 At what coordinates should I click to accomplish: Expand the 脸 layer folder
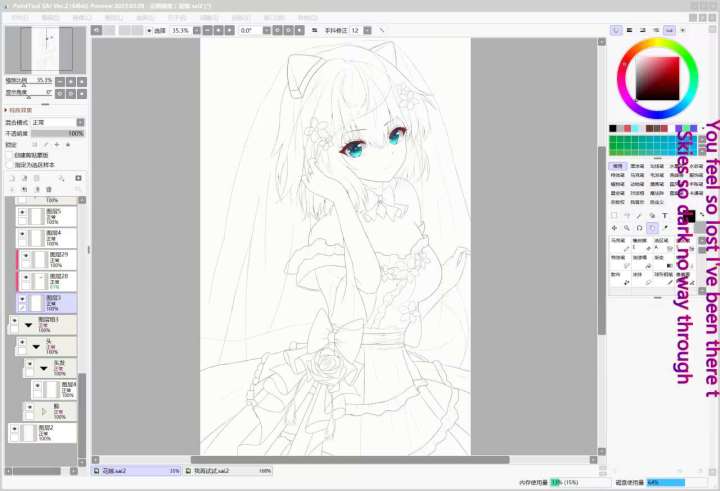(x=44, y=412)
